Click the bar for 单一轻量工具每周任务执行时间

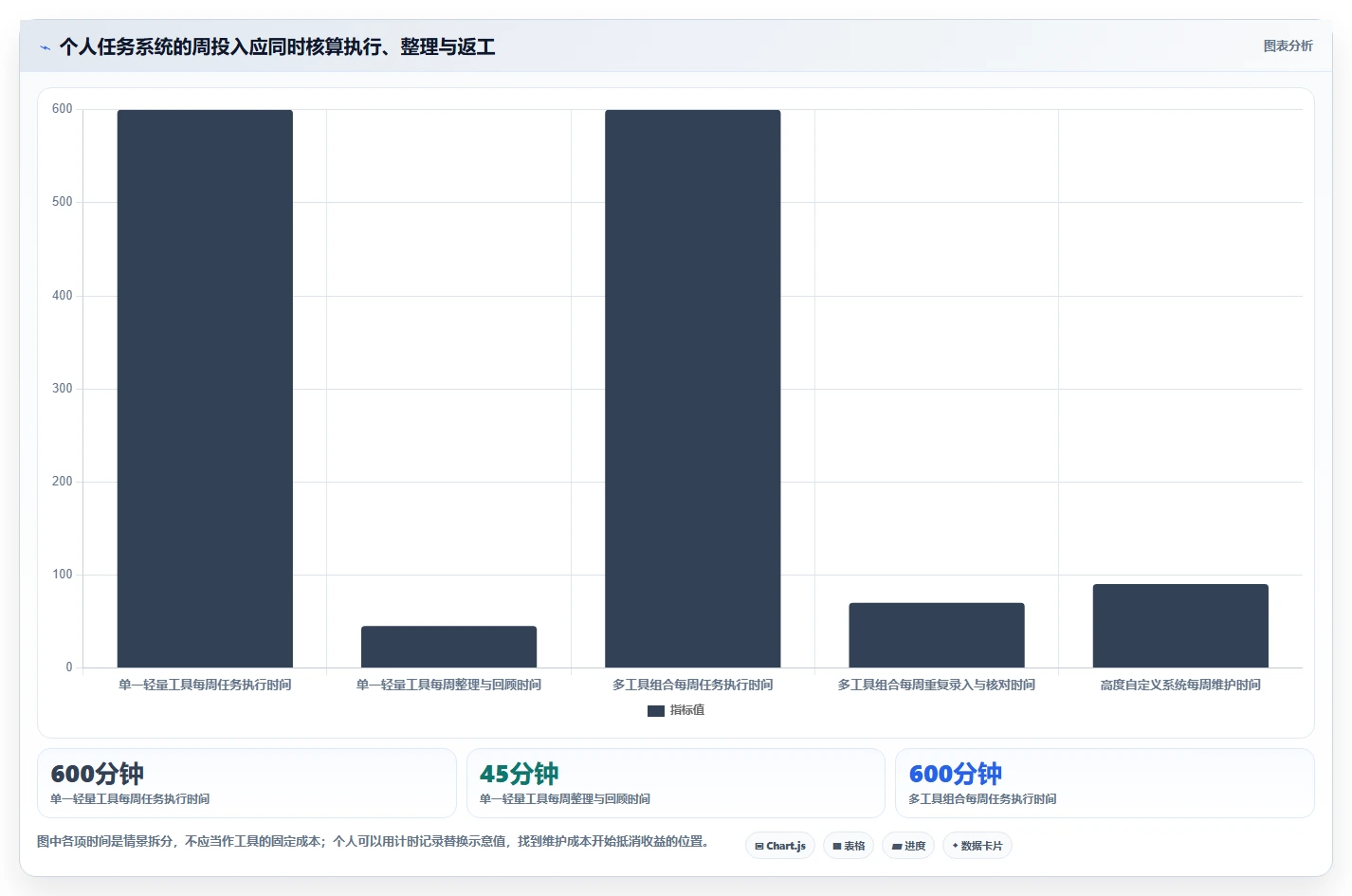(205, 389)
